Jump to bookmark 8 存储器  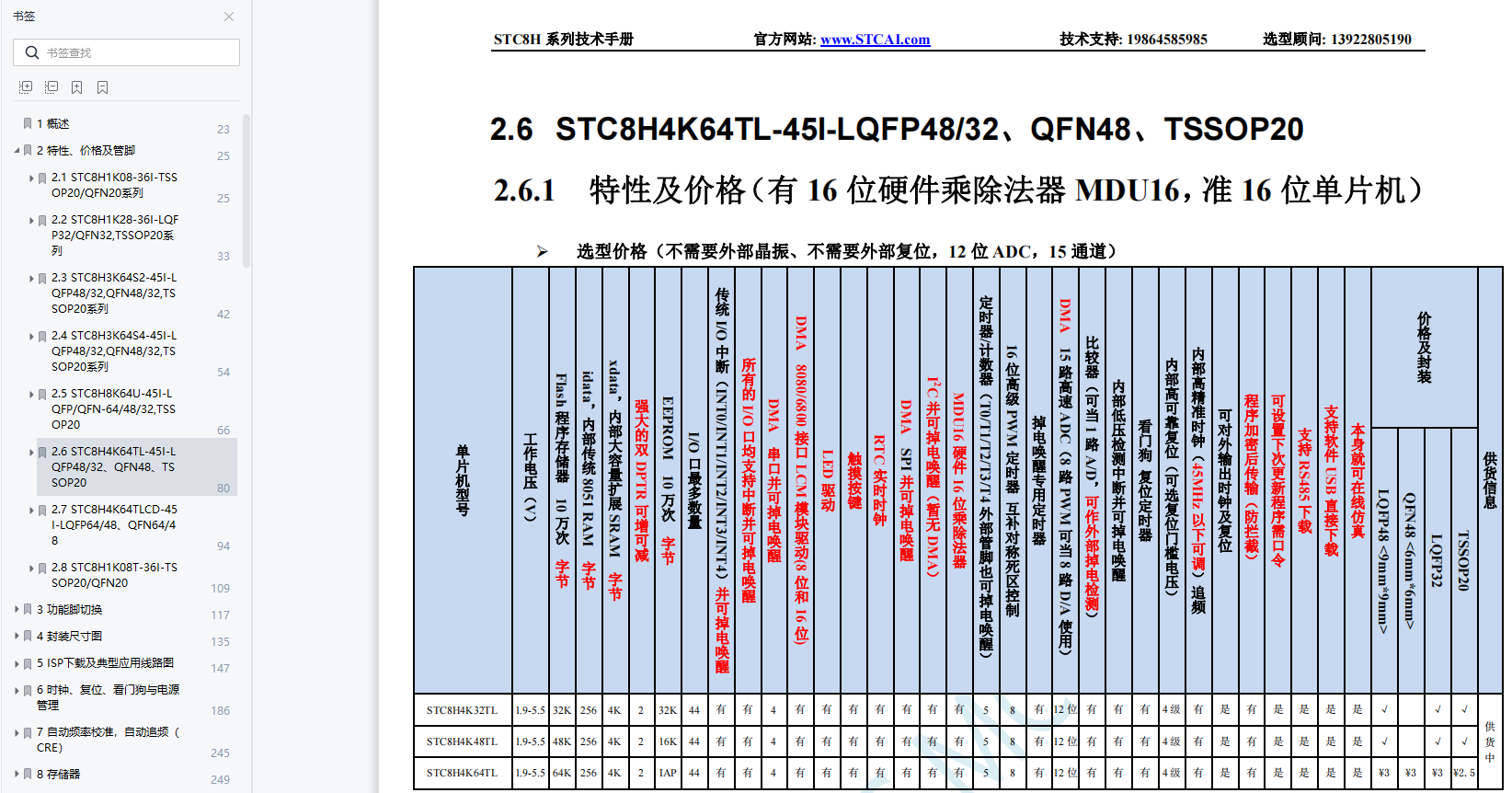58,774
